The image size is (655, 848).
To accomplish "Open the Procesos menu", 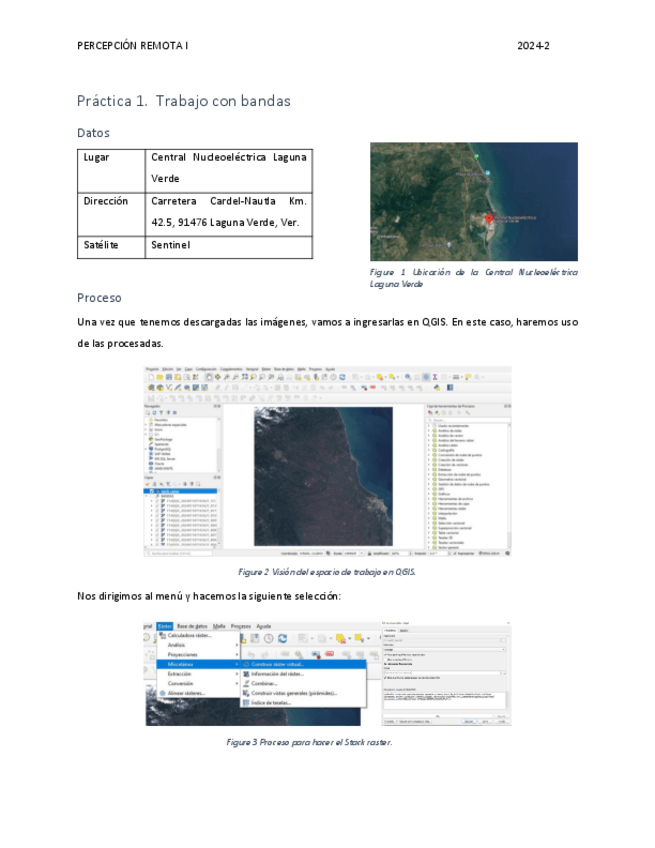I will coord(241,626).
